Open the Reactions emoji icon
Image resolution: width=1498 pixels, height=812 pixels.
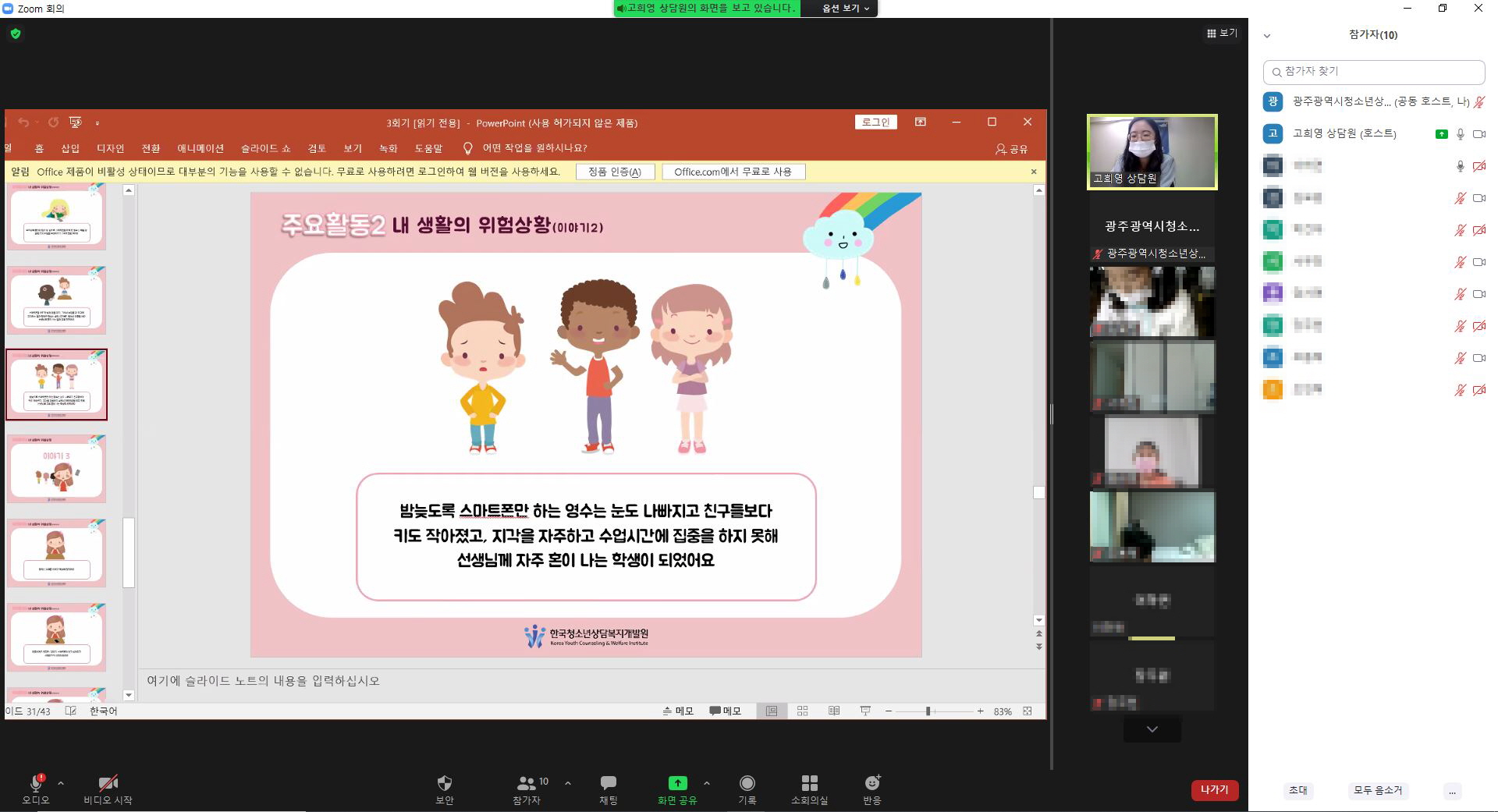(871, 783)
